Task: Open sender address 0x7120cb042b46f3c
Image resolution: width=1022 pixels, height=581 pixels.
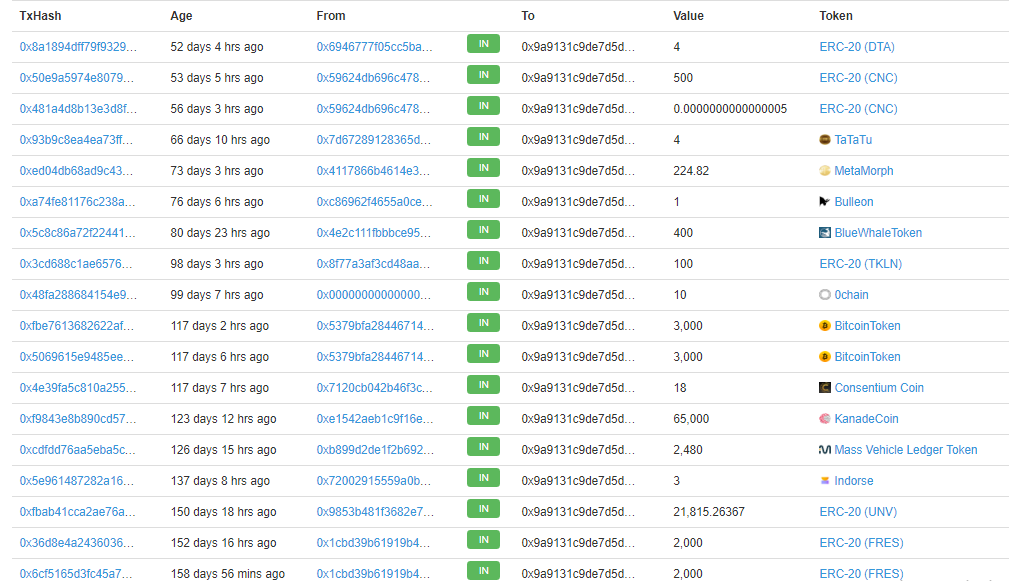Action: [374, 388]
